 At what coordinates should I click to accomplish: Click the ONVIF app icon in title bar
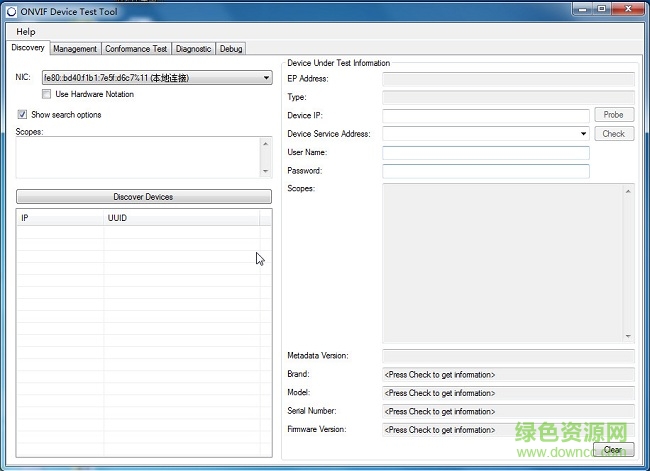(x=11, y=11)
